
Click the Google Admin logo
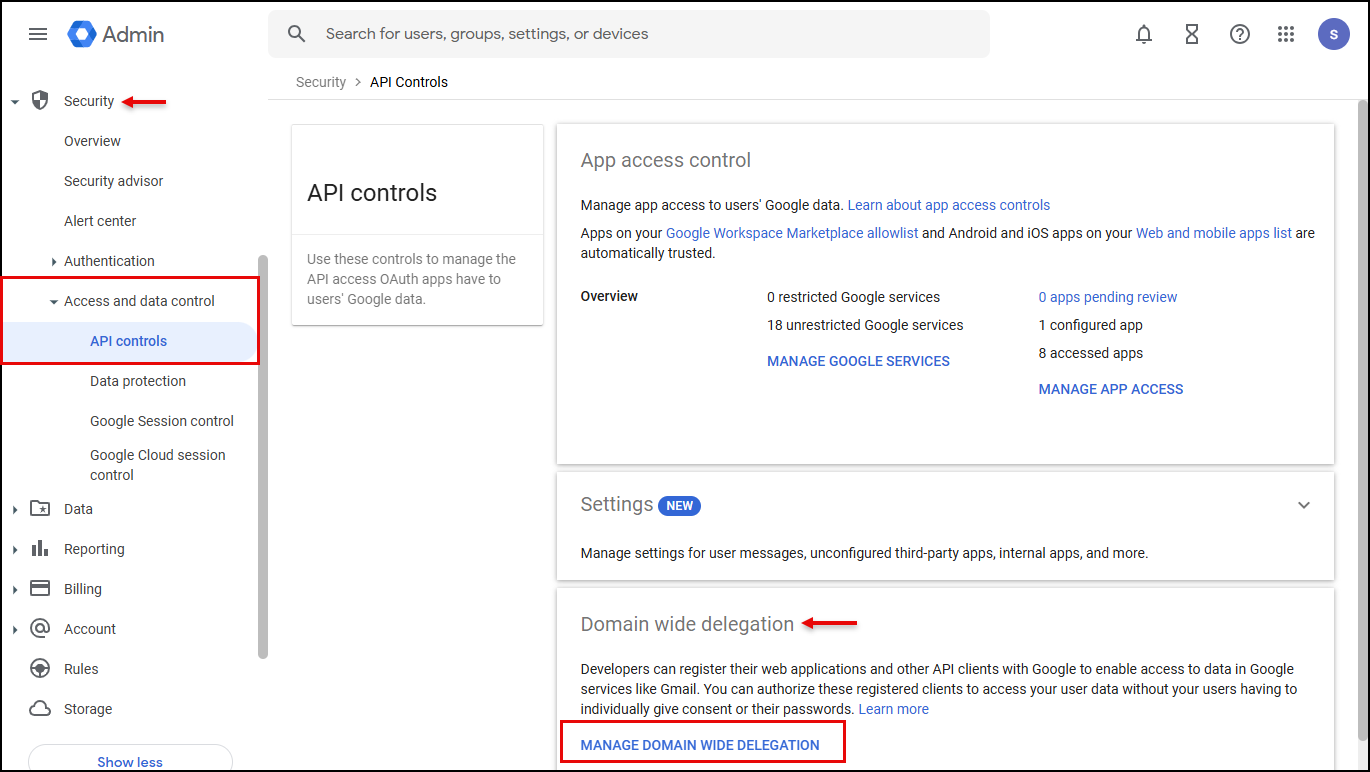pos(115,34)
